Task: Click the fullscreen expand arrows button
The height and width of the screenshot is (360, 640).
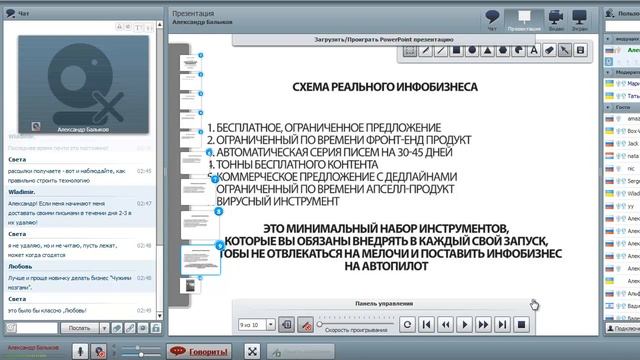Action: pyautogui.click(x=252, y=351)
